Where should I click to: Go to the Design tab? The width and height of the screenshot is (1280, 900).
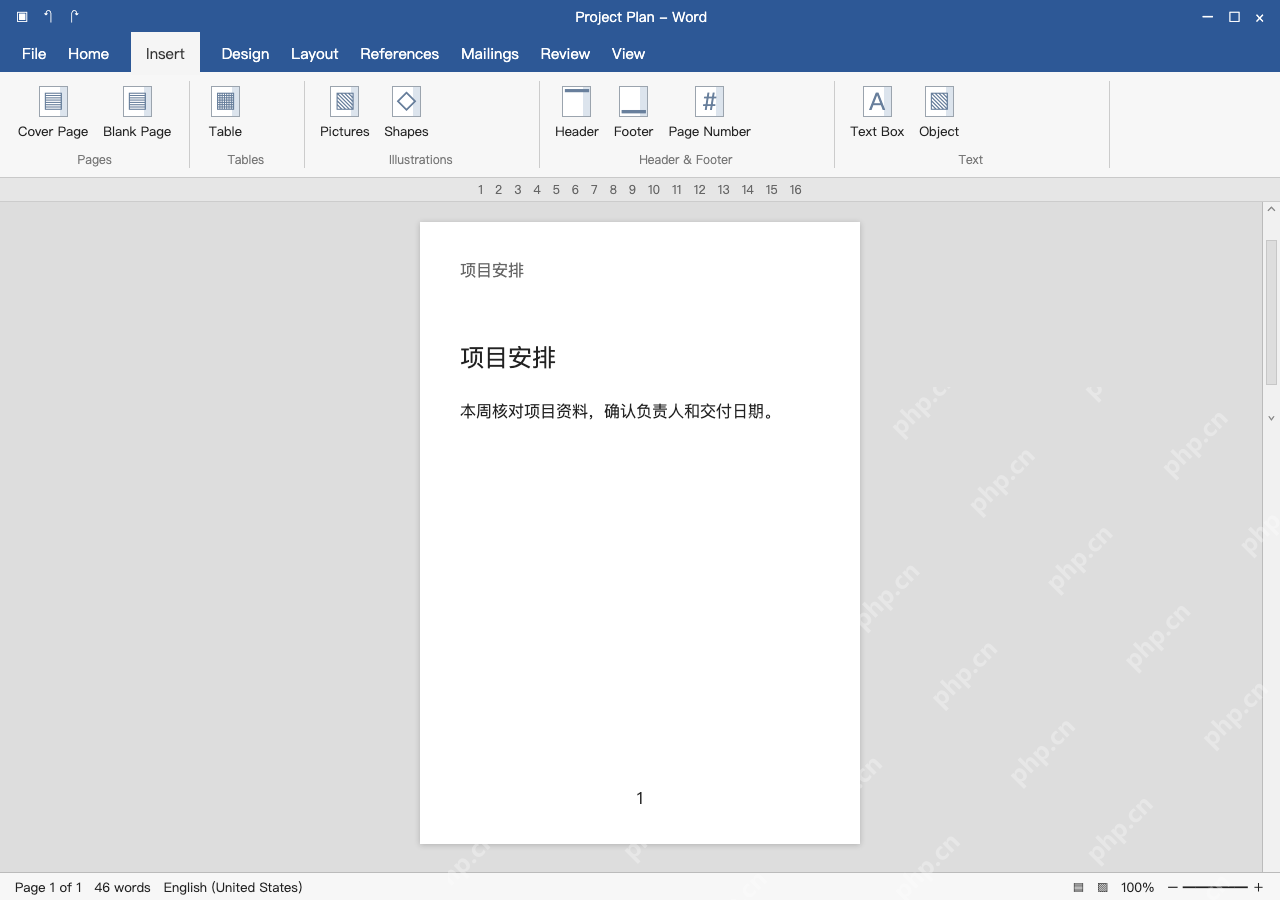(x=245, y=54)
